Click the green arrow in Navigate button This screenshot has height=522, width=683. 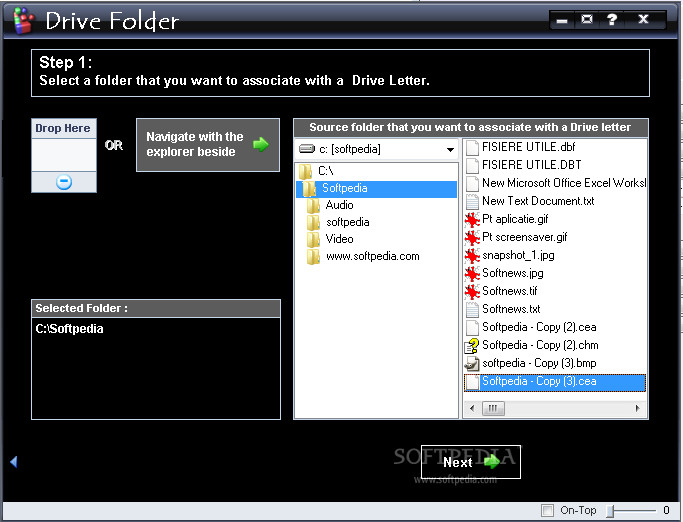point(261,144)
